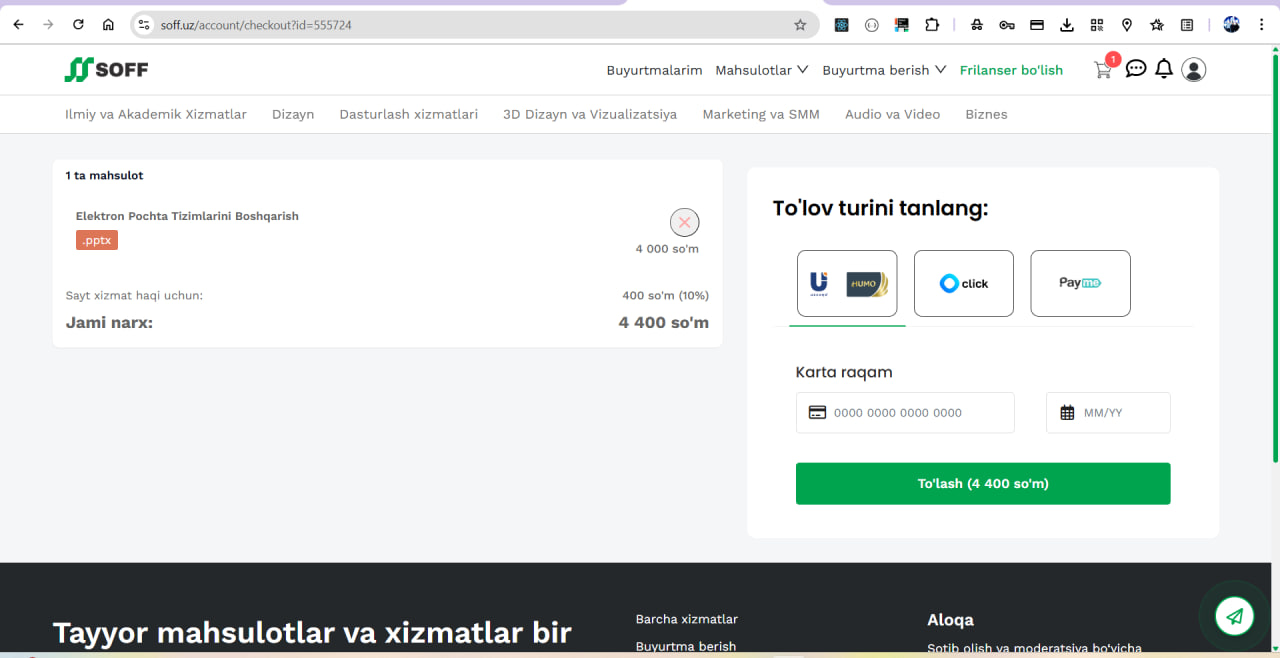
Task: Remove Elektron Pochta item with the X icon
Action: [684, 222]
